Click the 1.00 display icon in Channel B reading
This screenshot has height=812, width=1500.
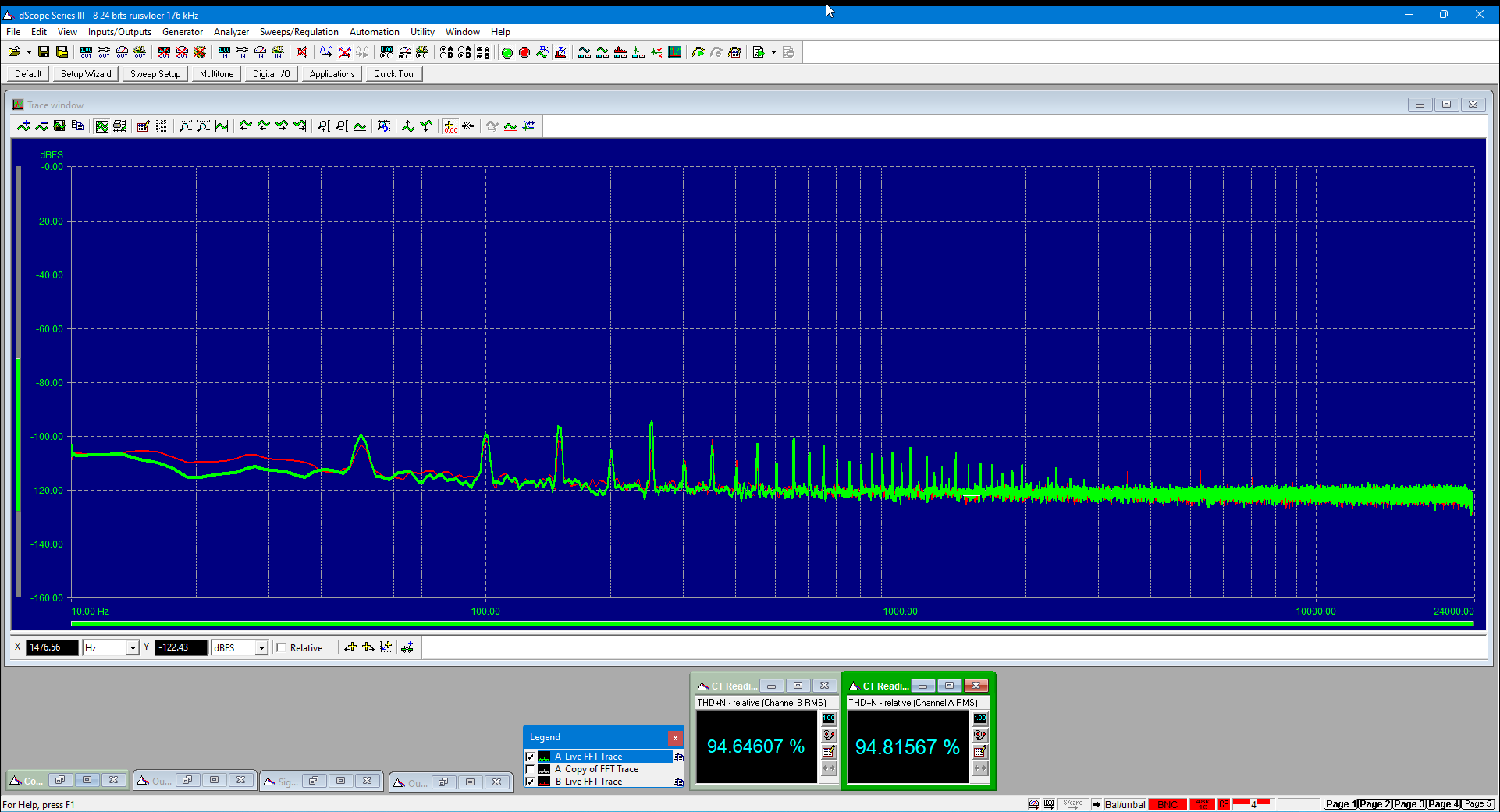click(829, 718)
